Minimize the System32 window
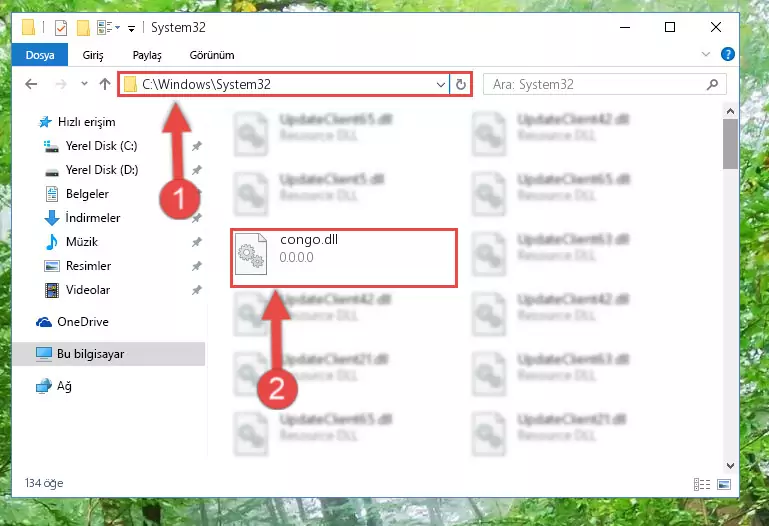769x526 pixels. coord(625,27)
